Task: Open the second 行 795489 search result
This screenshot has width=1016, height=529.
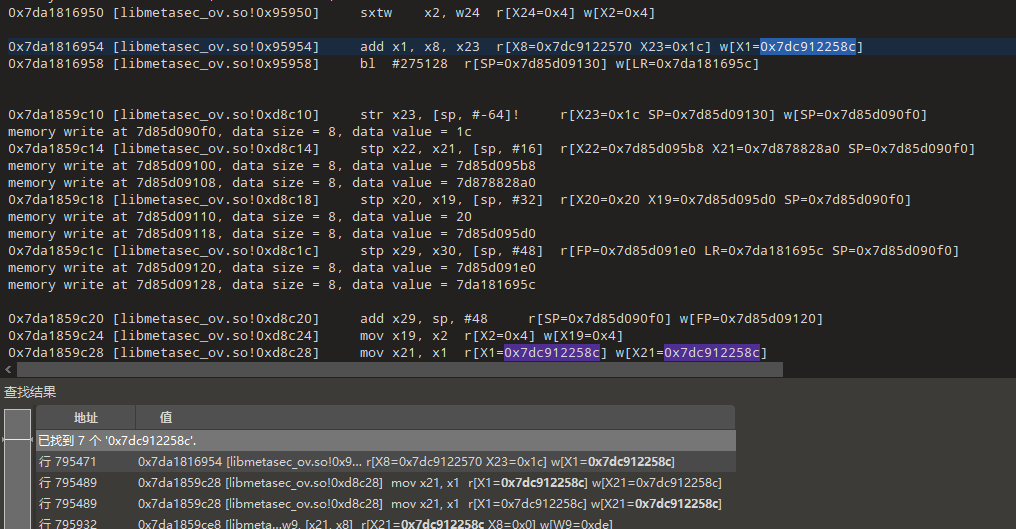Action: 400,503
